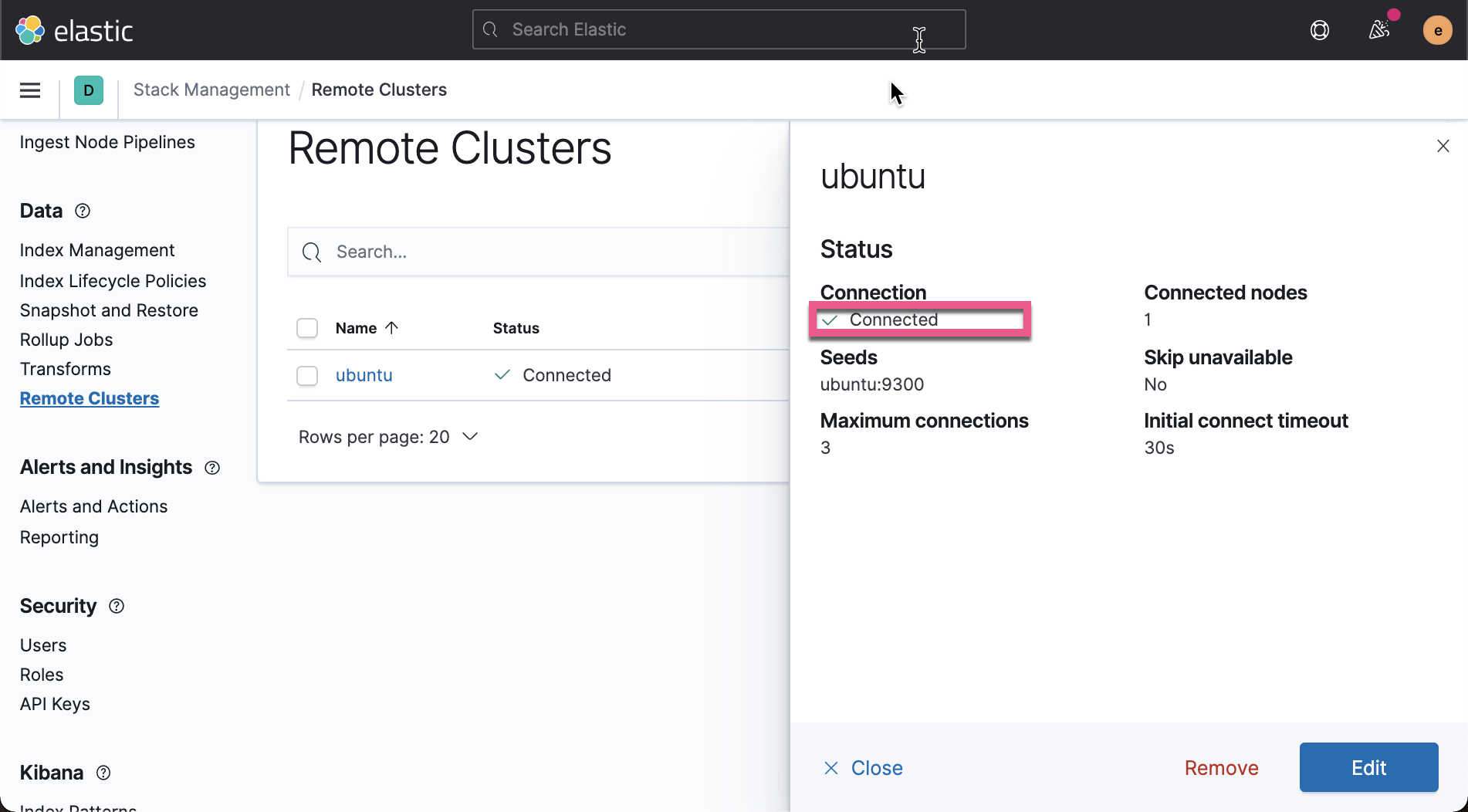Open the ubuntu remote cluster link
This screenshot has height=812, width=1468.
[x=364, y=375]
